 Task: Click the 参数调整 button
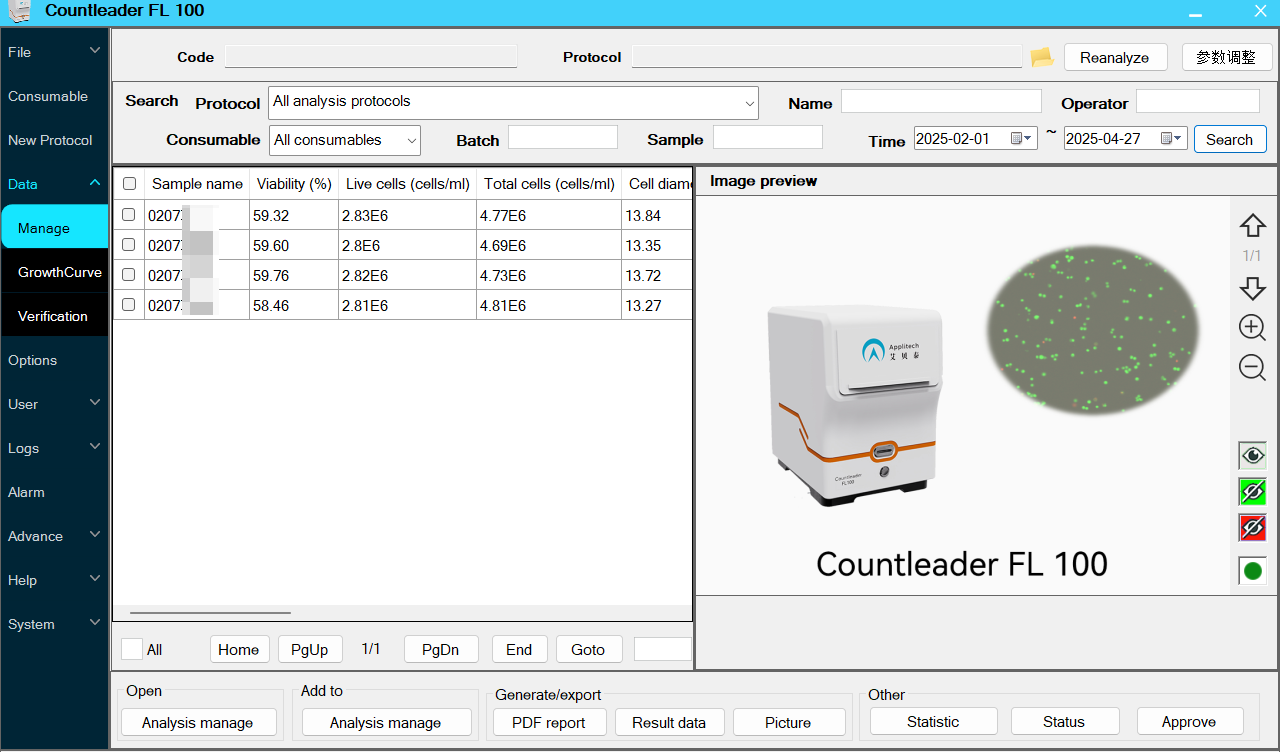tap(1226, 57)
